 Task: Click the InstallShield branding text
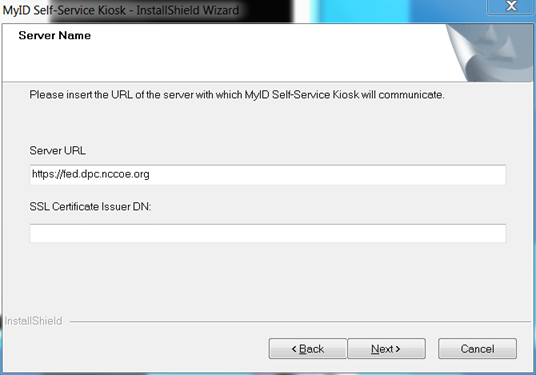point(34,321)
